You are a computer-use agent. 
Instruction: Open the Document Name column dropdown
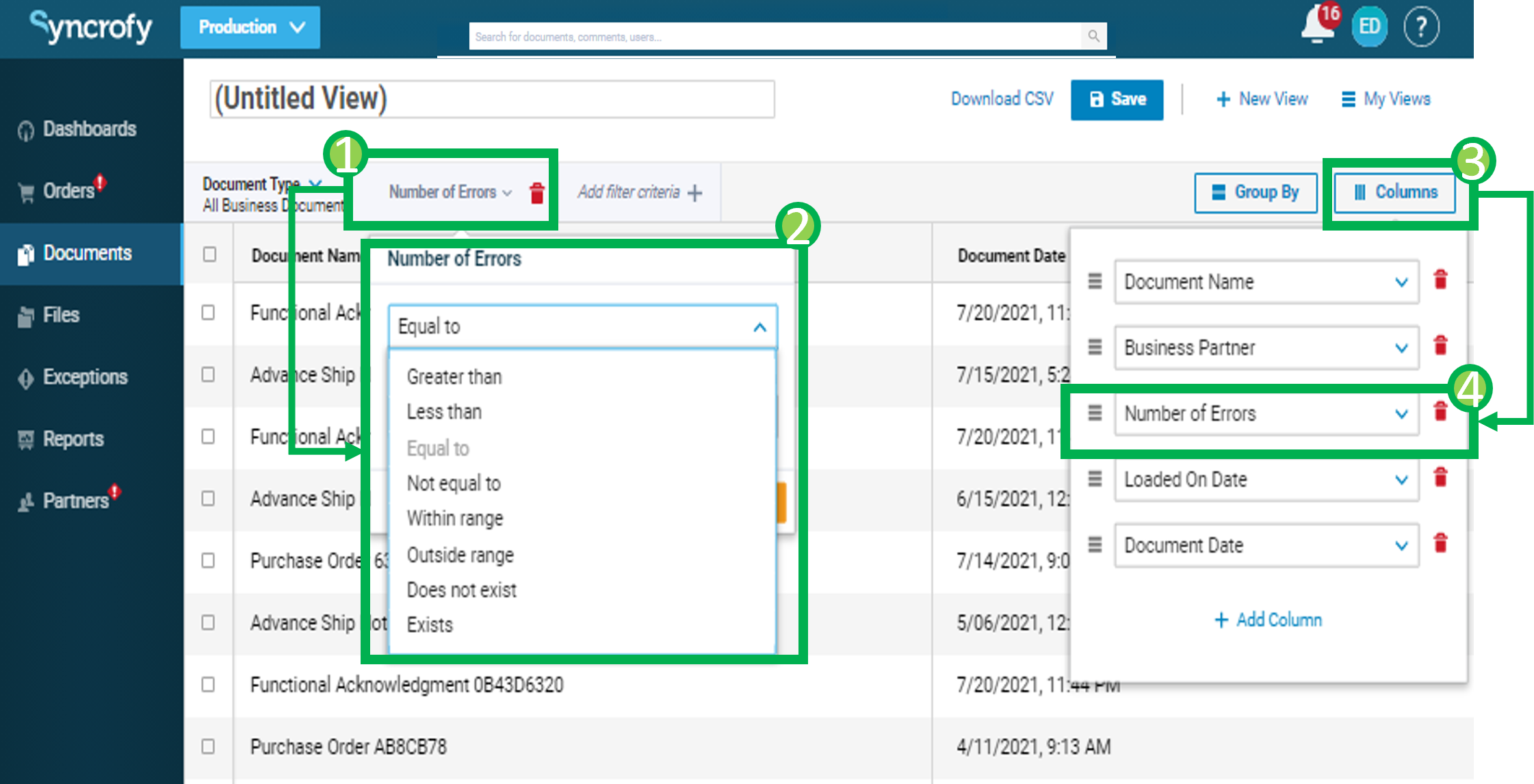click(1266, 282)
